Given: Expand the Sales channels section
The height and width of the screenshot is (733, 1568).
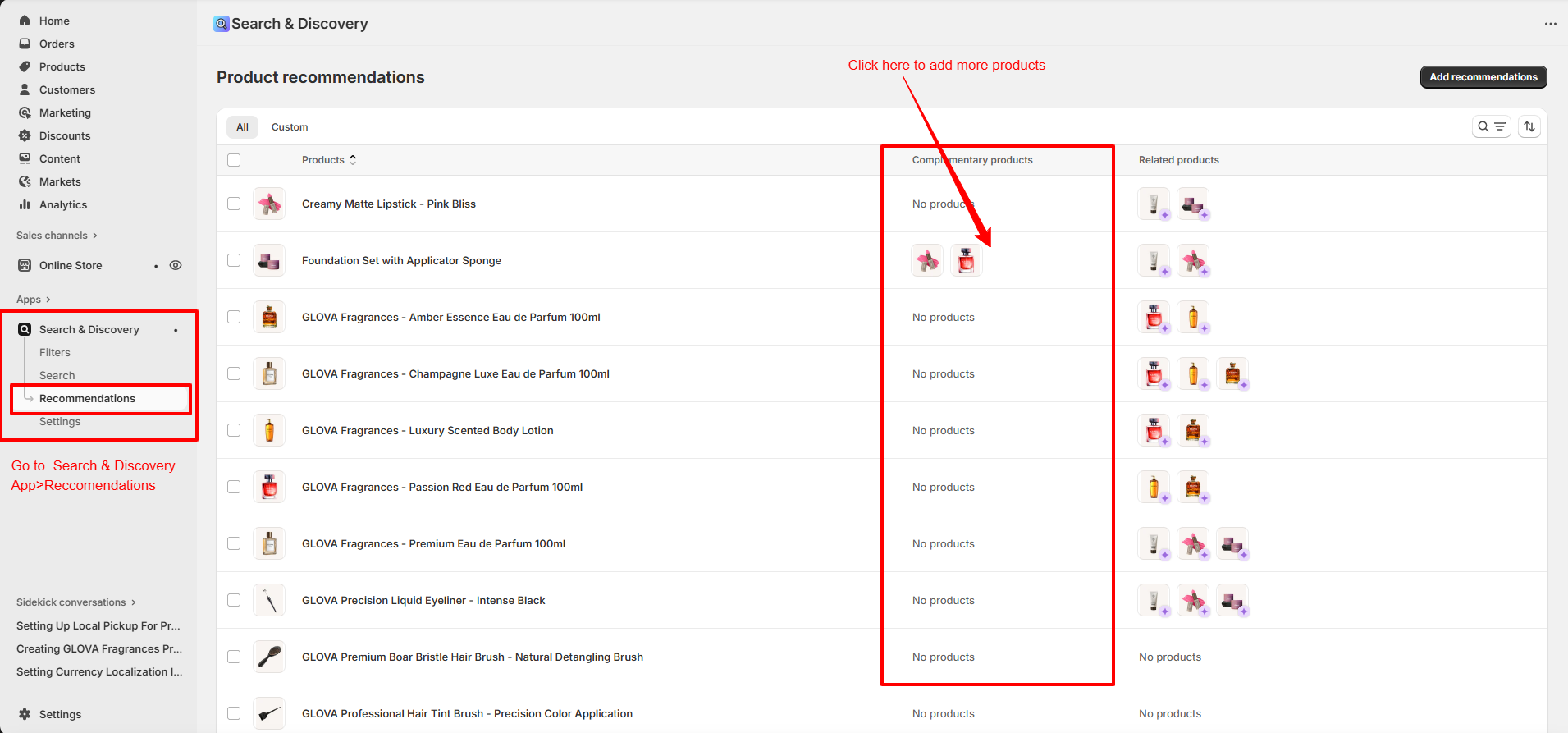Looking at the screenshot, I should coord(57,236).
